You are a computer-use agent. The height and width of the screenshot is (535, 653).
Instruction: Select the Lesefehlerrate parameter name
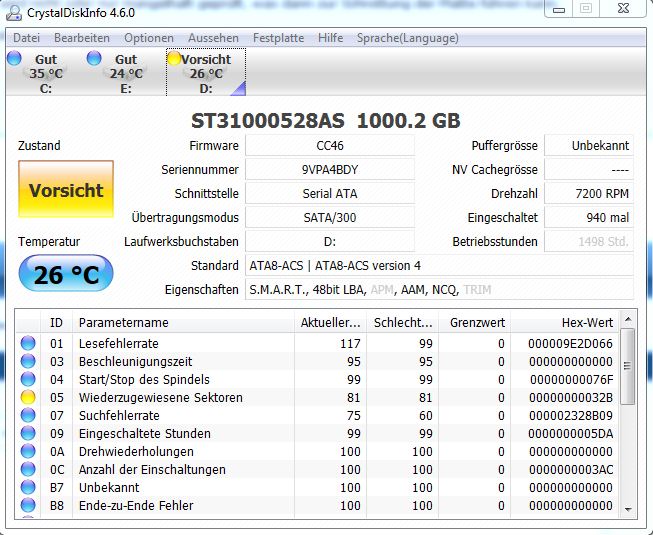[x=119, y=343]
